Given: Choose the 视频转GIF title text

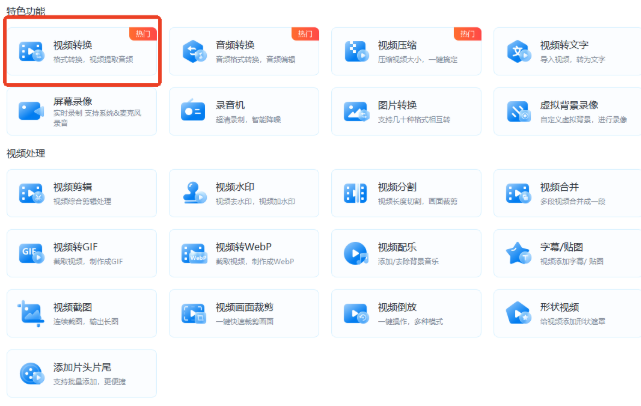Looking at the screenshot, I should pyautogui.click(x=76, y=247).
